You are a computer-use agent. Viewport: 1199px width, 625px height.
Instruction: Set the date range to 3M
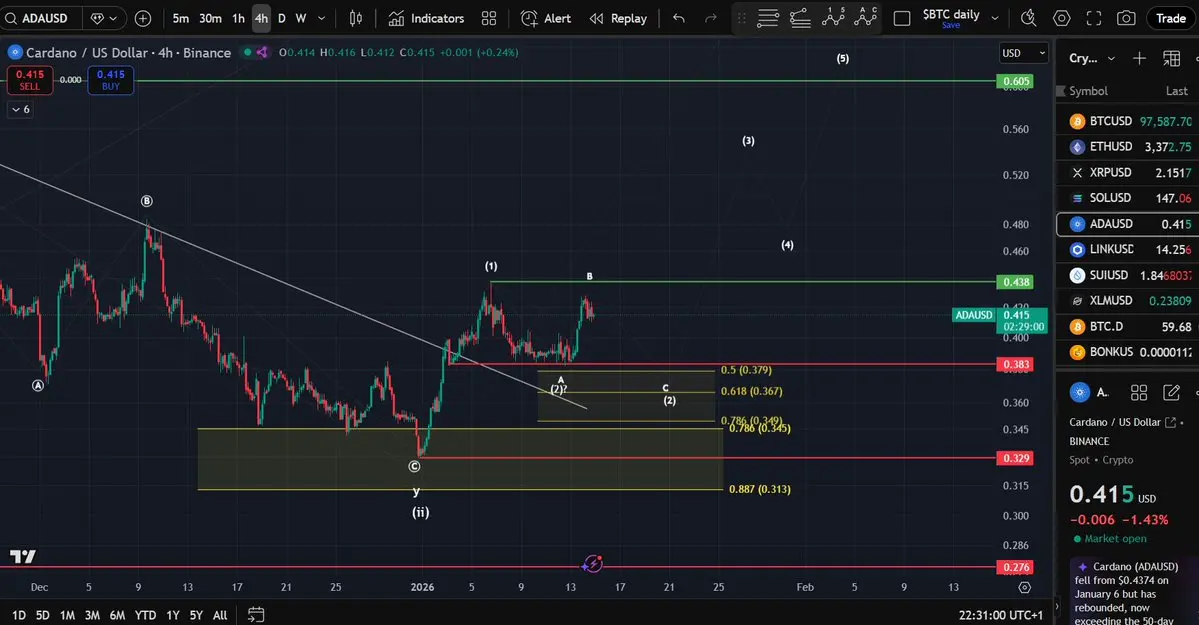coord(92,615)
